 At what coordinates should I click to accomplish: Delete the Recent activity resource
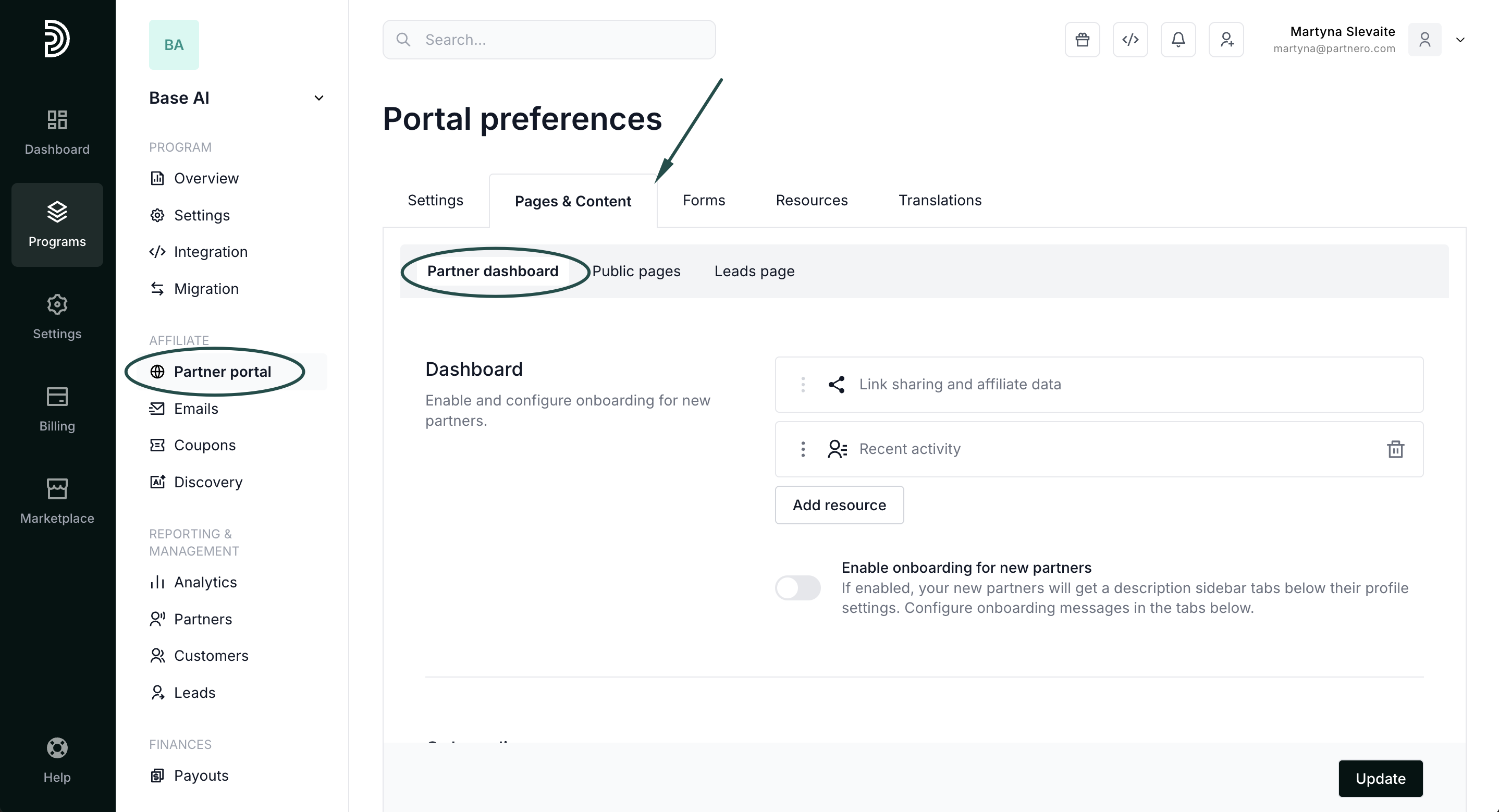[x=1395, y=449]
